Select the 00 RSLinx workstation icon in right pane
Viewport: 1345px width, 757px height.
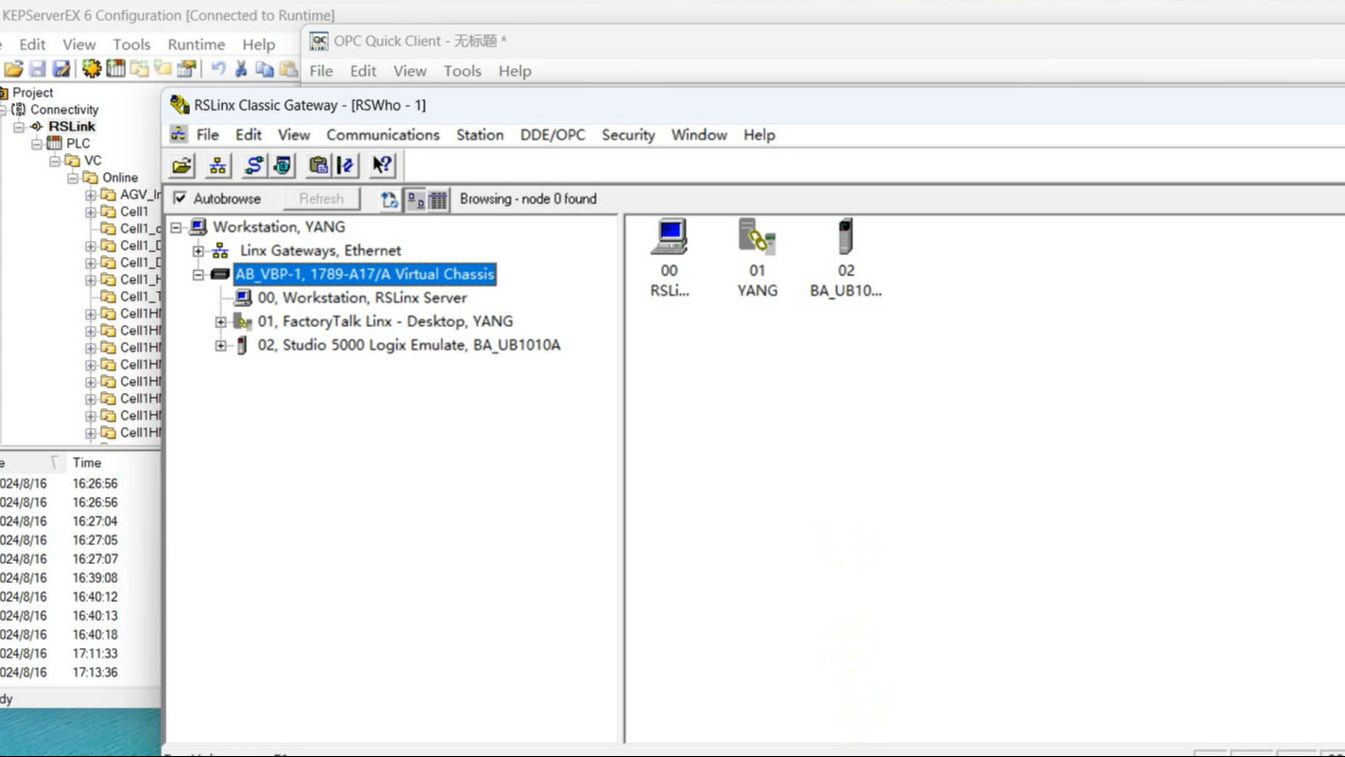(669, 258)
